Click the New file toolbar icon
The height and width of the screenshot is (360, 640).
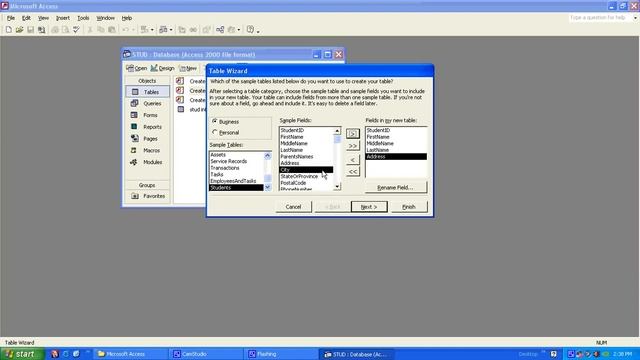pos(9,29)
